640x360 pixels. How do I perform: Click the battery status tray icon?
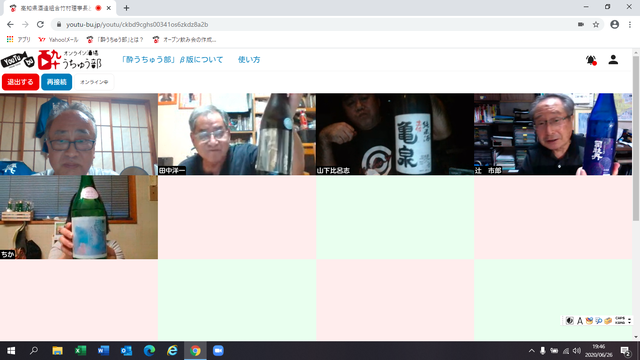(x=554, y=351)
